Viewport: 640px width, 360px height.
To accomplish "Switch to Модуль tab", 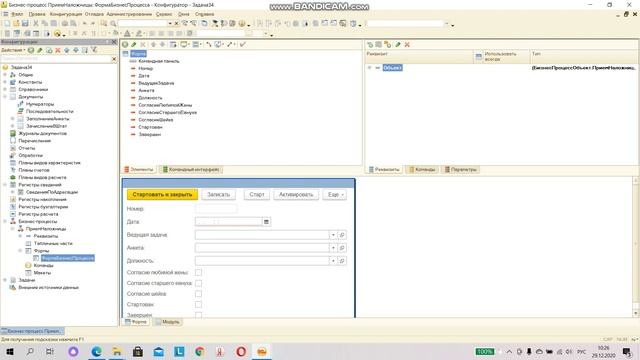I will point(167,322).
